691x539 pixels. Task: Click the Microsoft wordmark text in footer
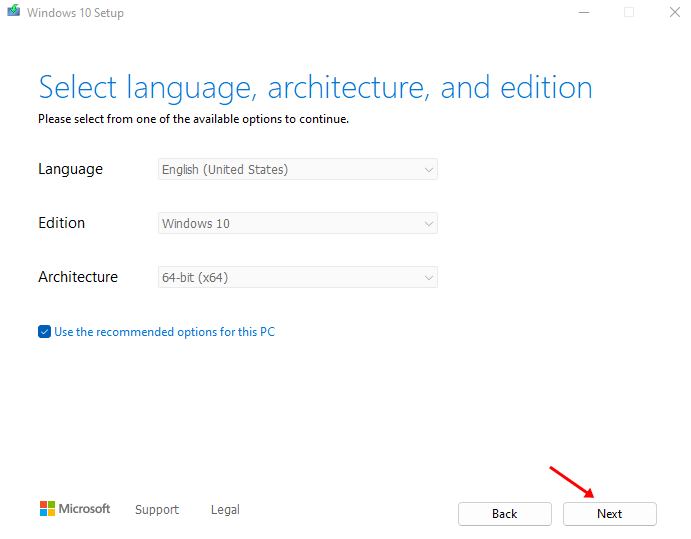point(85,509)
